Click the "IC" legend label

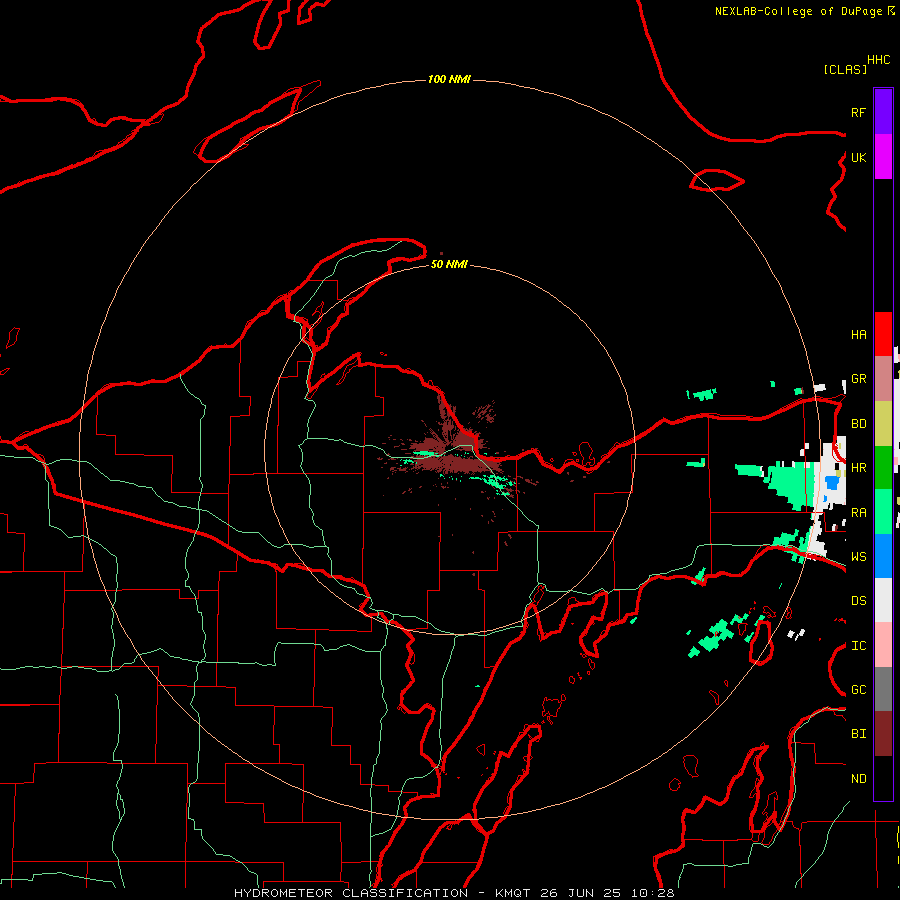tap(858, 646)
